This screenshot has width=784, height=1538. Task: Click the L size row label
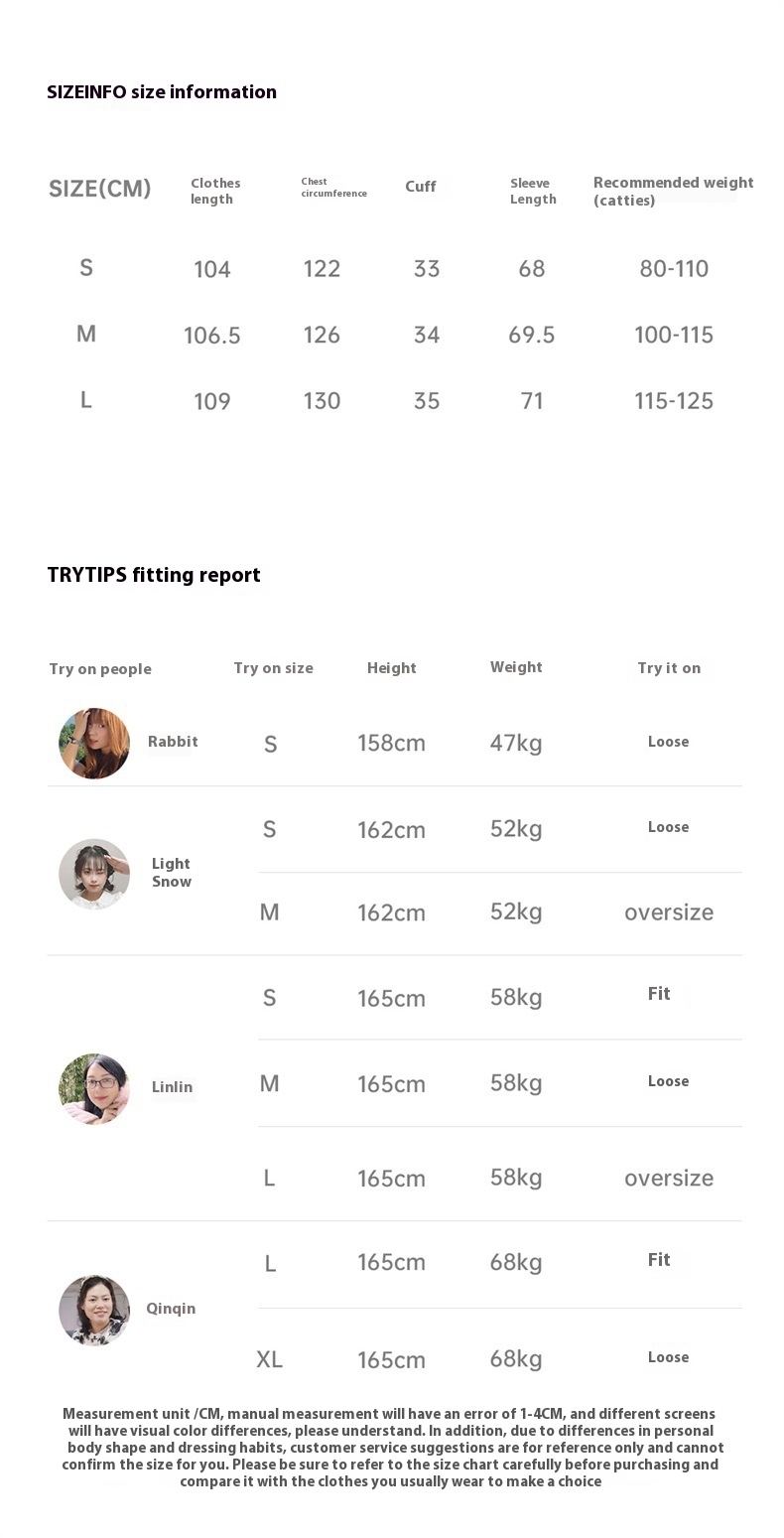(86, 400)
